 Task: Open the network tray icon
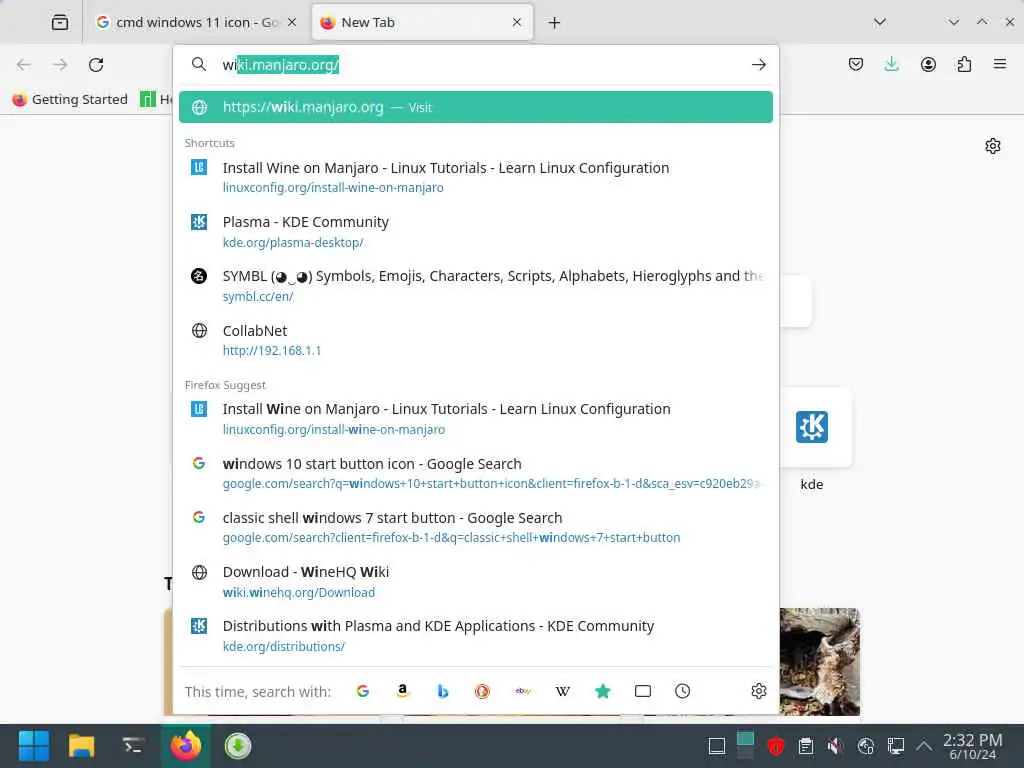[x=866, y=746]
